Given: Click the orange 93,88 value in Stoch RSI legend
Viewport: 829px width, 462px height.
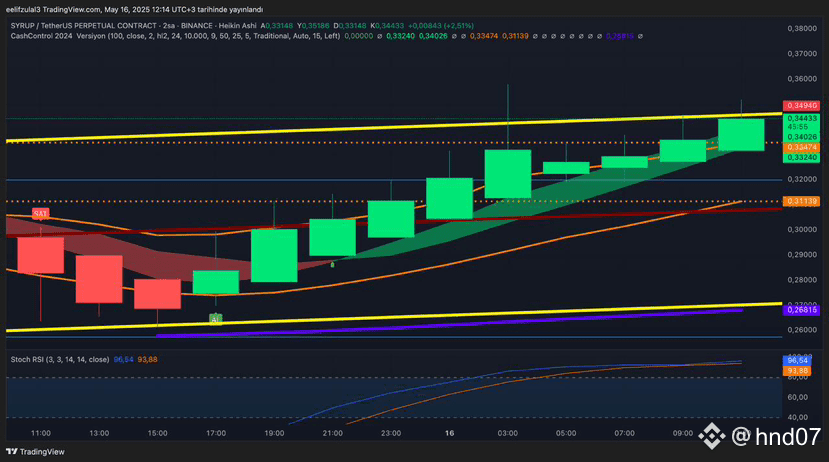Looking at the screenshot, I should coord(148,359).
